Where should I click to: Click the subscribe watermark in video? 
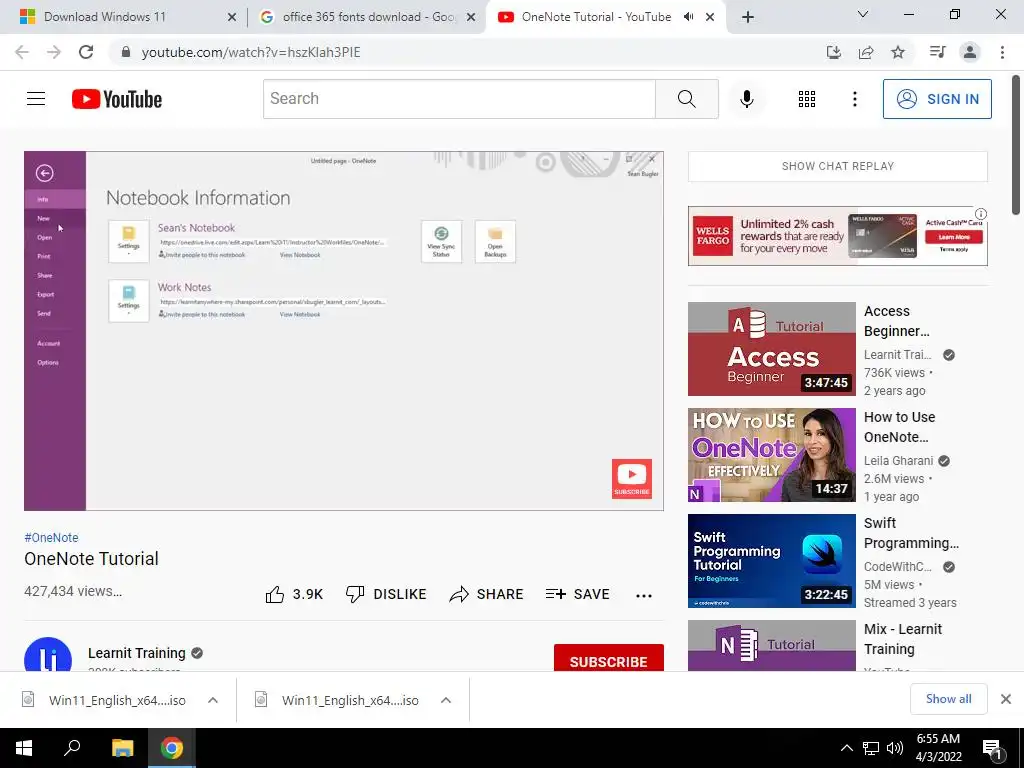[x=632, y=479]
